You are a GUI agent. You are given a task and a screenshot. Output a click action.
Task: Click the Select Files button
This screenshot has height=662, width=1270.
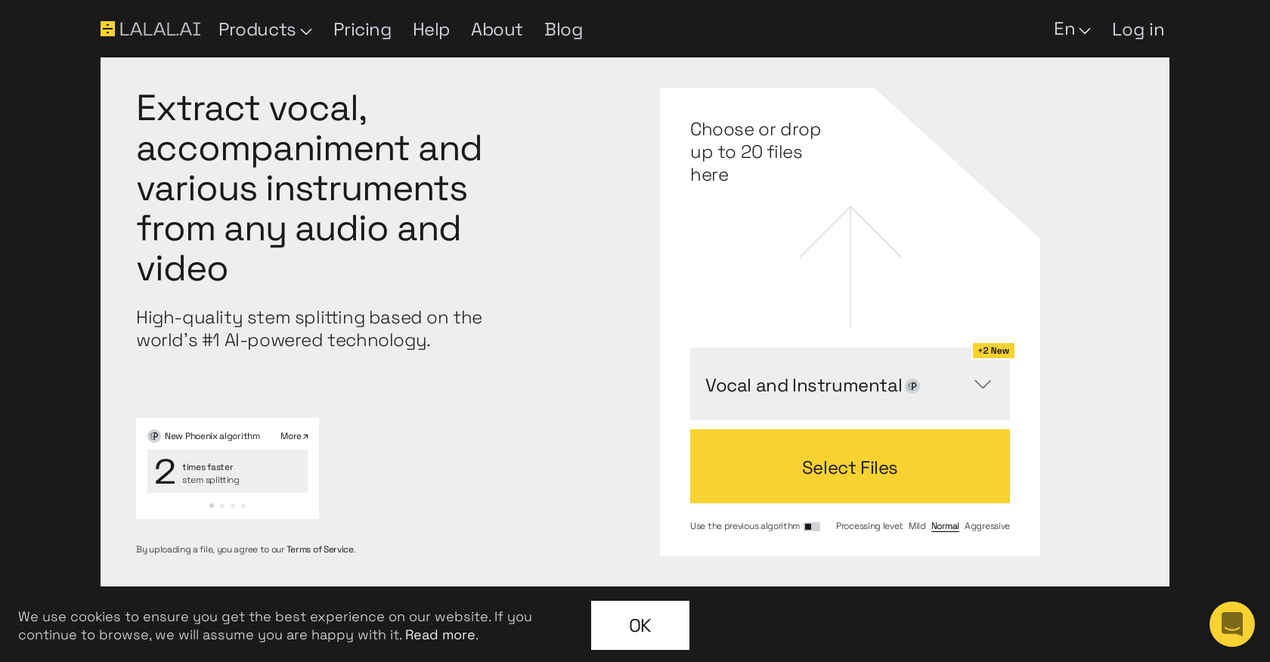click(x=849, y=467)
